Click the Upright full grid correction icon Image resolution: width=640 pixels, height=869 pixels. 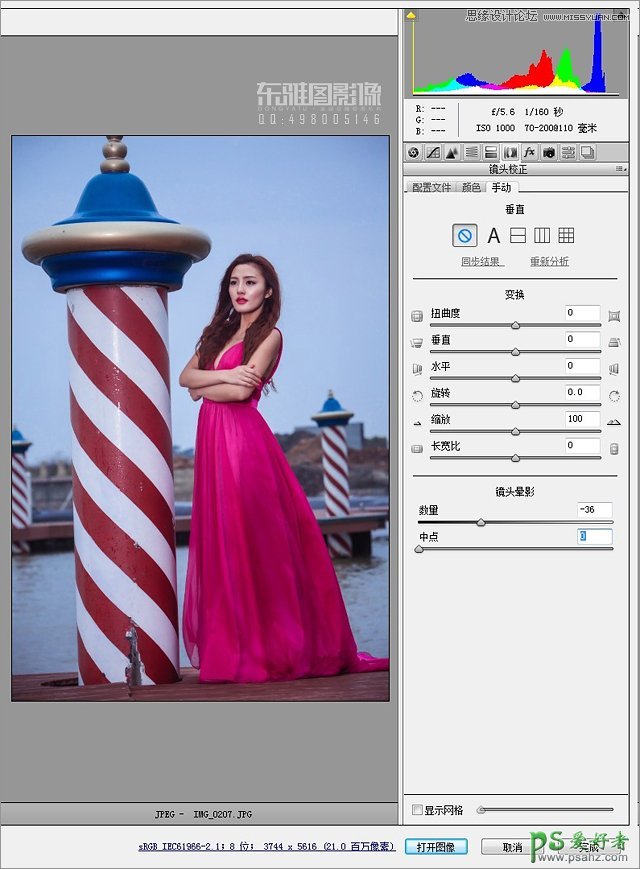pyautogui.click(x=566, y=236)
